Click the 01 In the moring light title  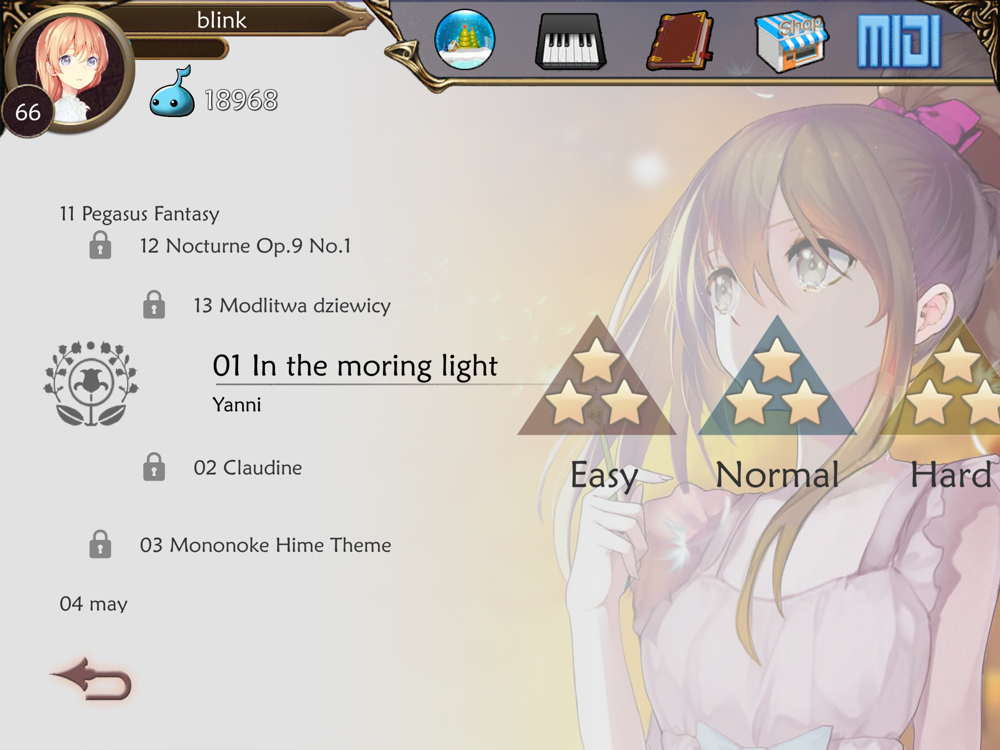(x=355, y=366)
